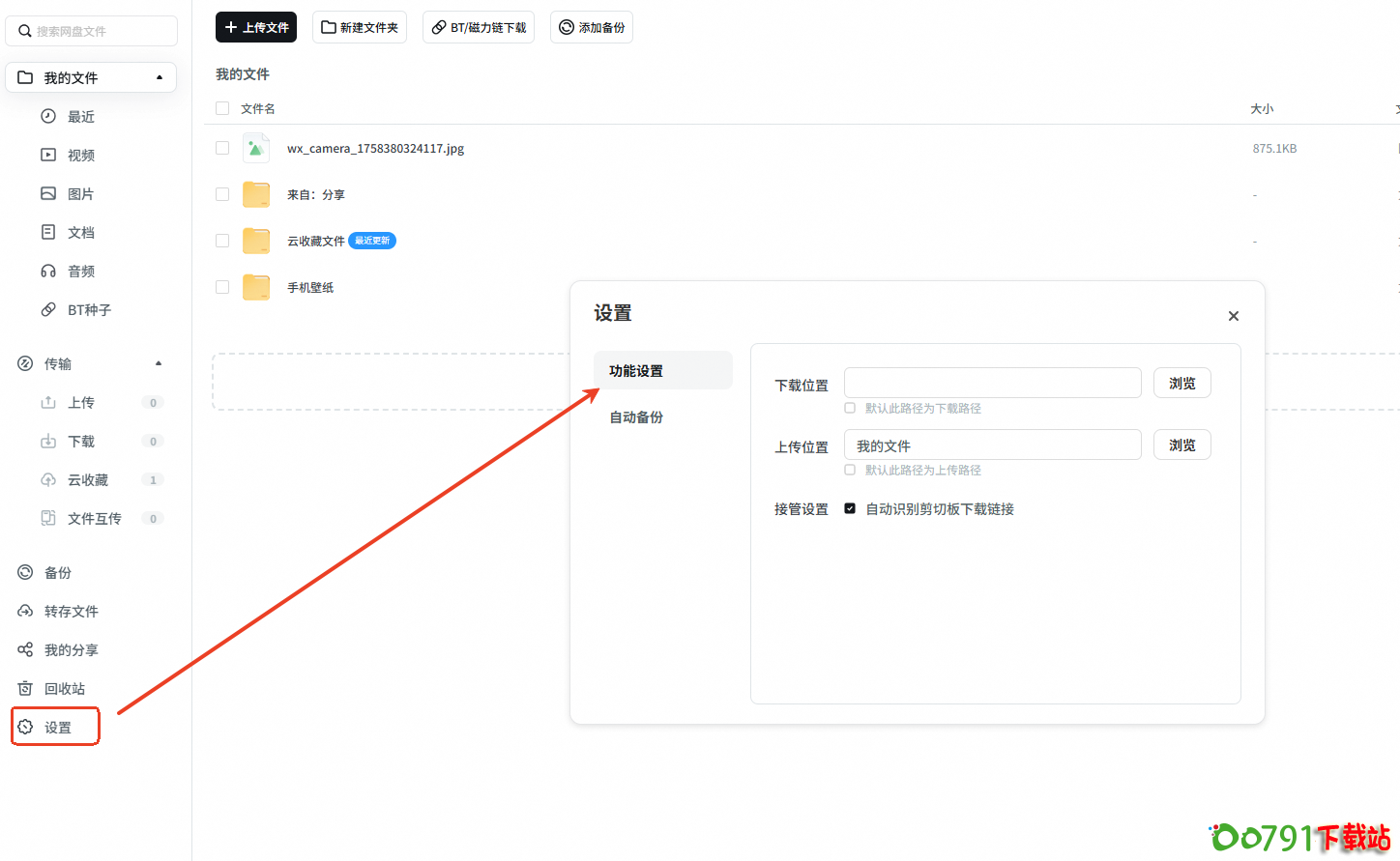Check the box for wx_camera jpg file
Image resolution: width=1400 pixels, height=861 pixels.
click(x=222, y=148)
